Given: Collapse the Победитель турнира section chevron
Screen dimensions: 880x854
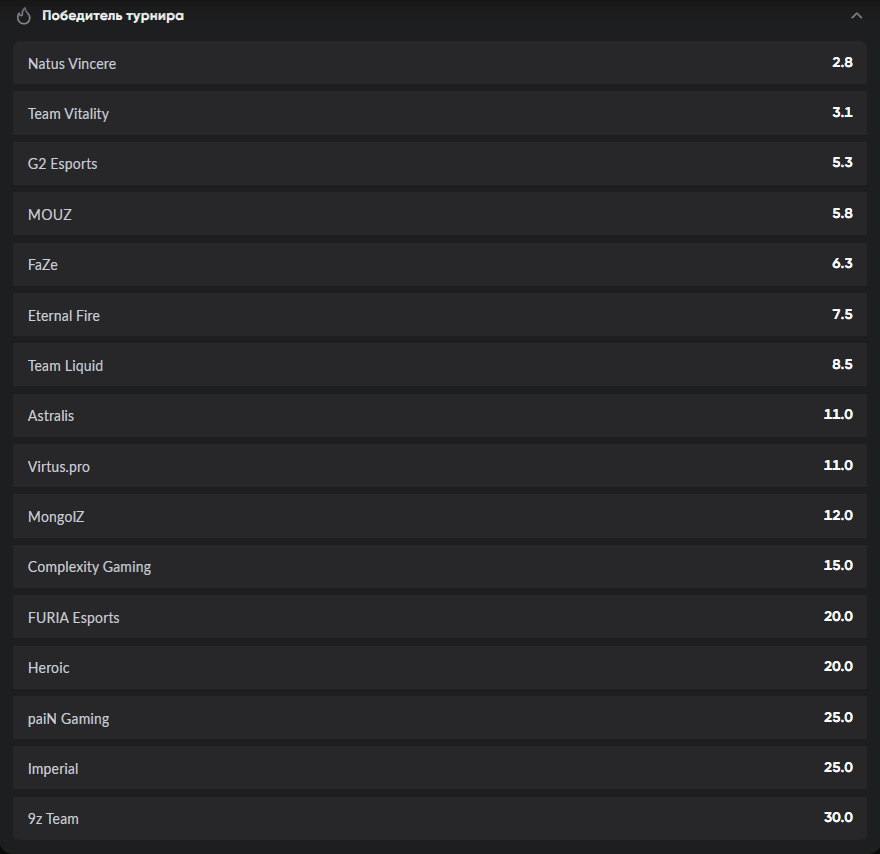Looking at the screenshot, I should point(856,16).
